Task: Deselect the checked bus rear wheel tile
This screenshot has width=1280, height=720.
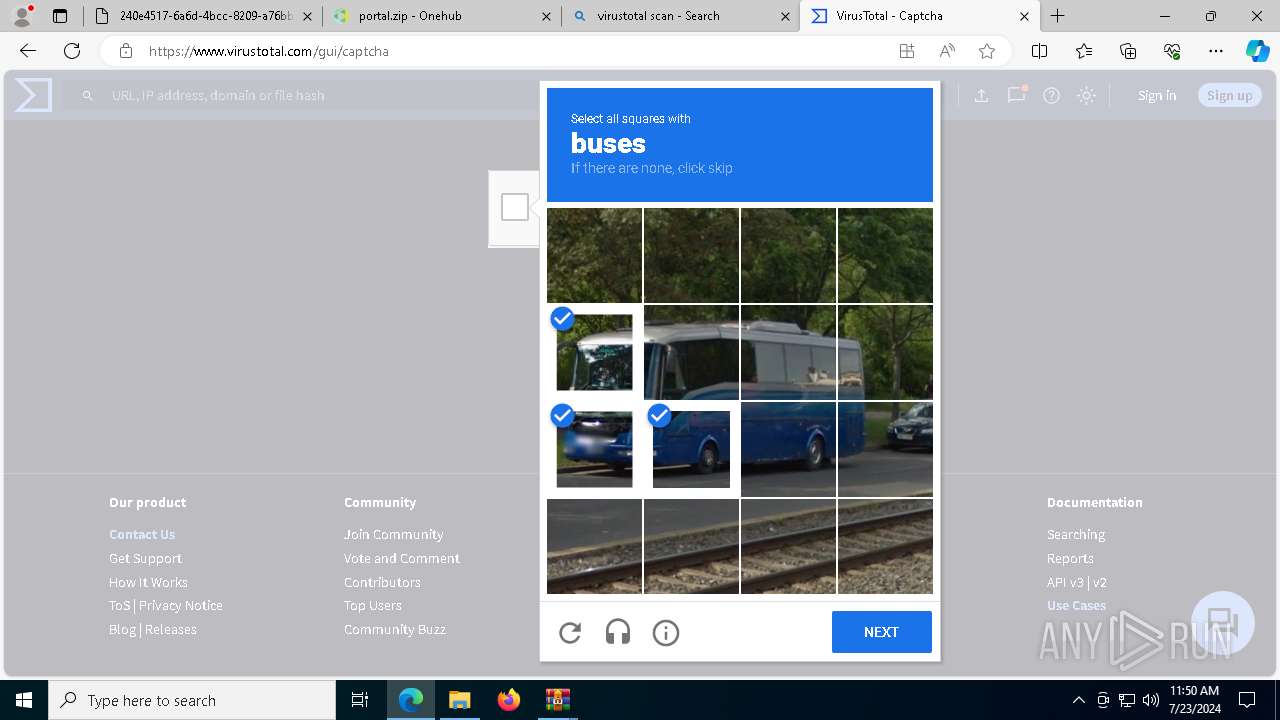Action: [x=691, y=449]
